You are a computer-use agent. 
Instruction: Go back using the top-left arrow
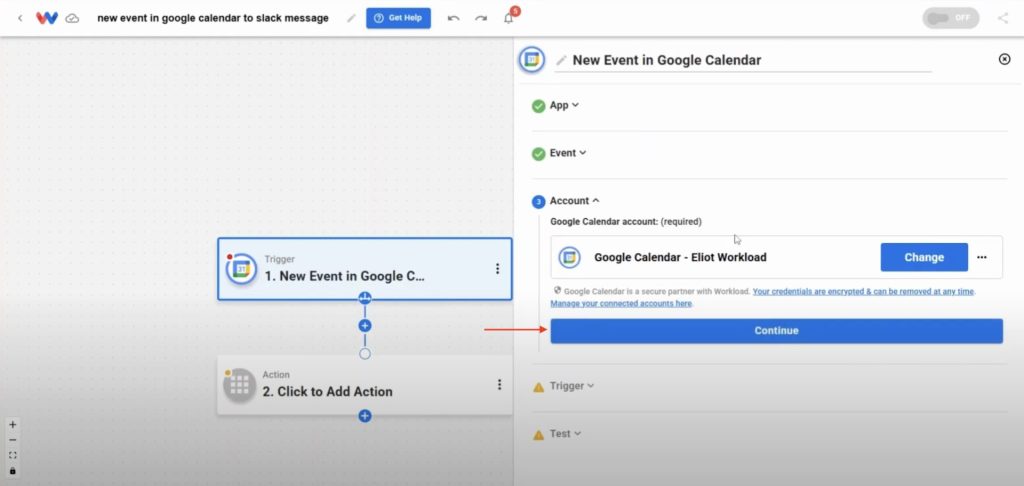(20, 18)
